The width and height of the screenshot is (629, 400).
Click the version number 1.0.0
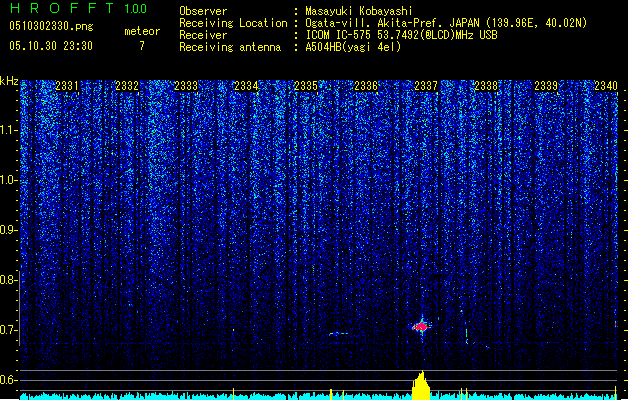135,8
